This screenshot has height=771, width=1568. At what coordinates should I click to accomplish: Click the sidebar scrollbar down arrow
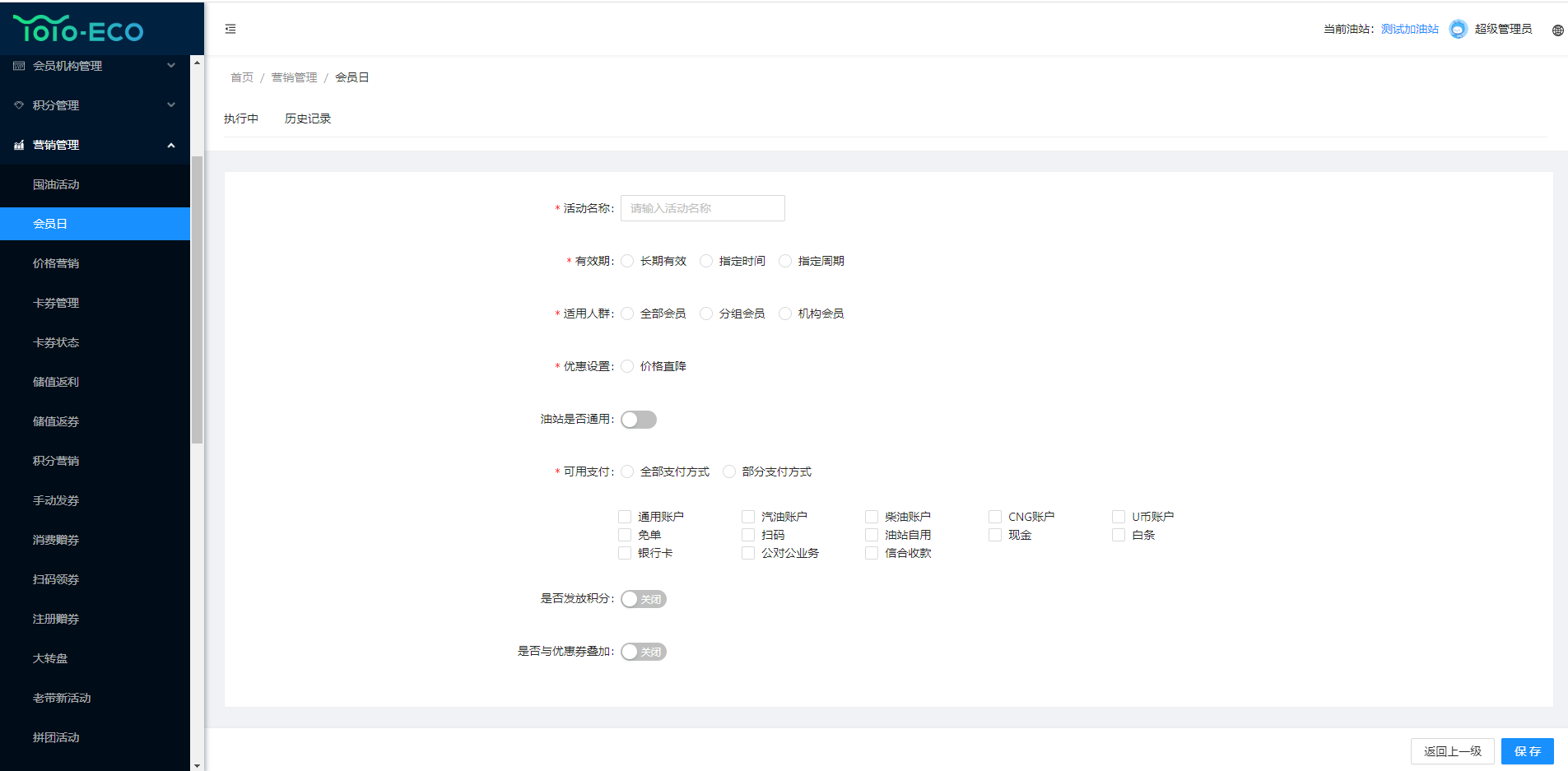pyautogui.click(x=197, y=765)
